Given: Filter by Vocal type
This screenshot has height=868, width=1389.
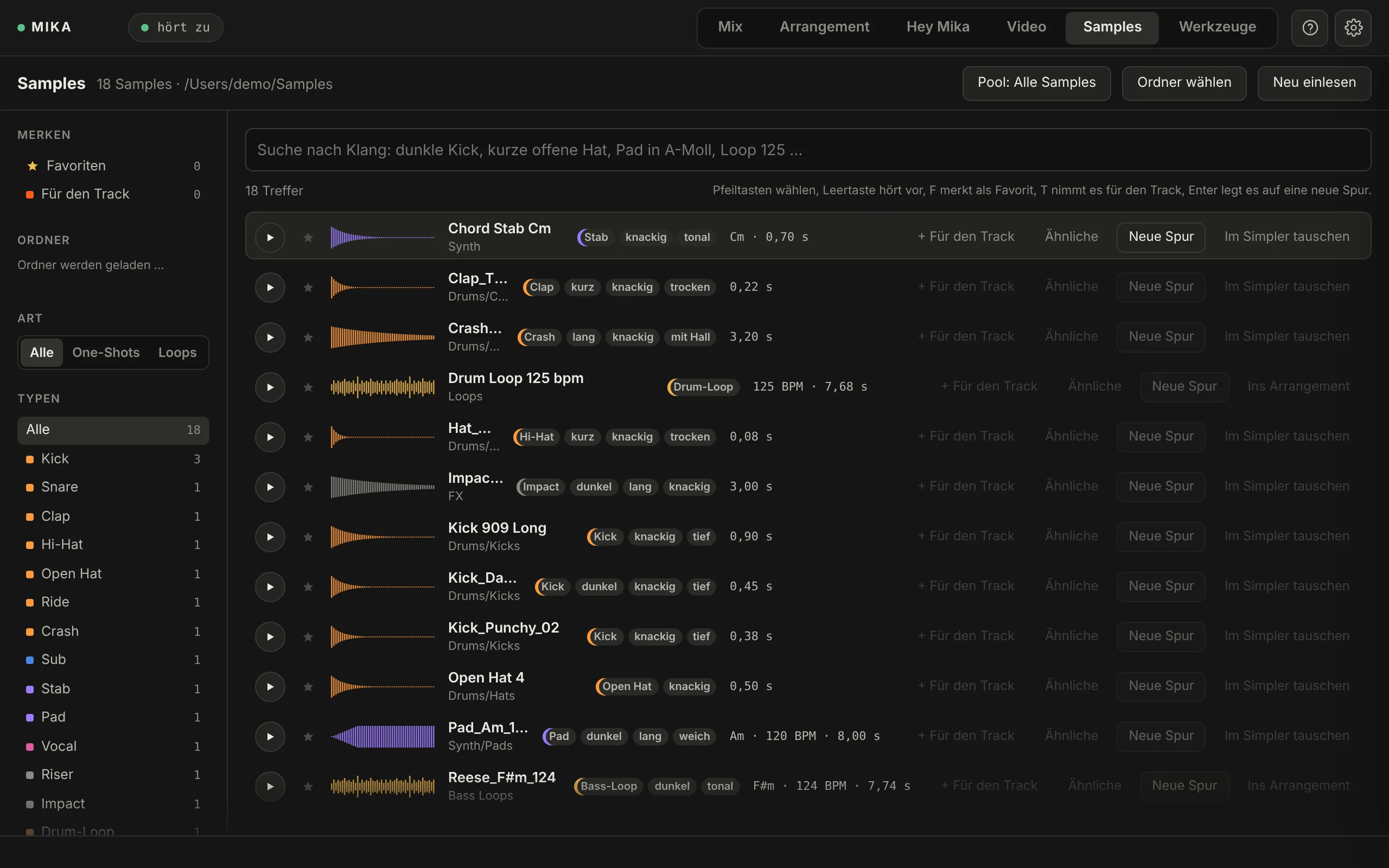Looking at the screenshot, I should [113, 746].
